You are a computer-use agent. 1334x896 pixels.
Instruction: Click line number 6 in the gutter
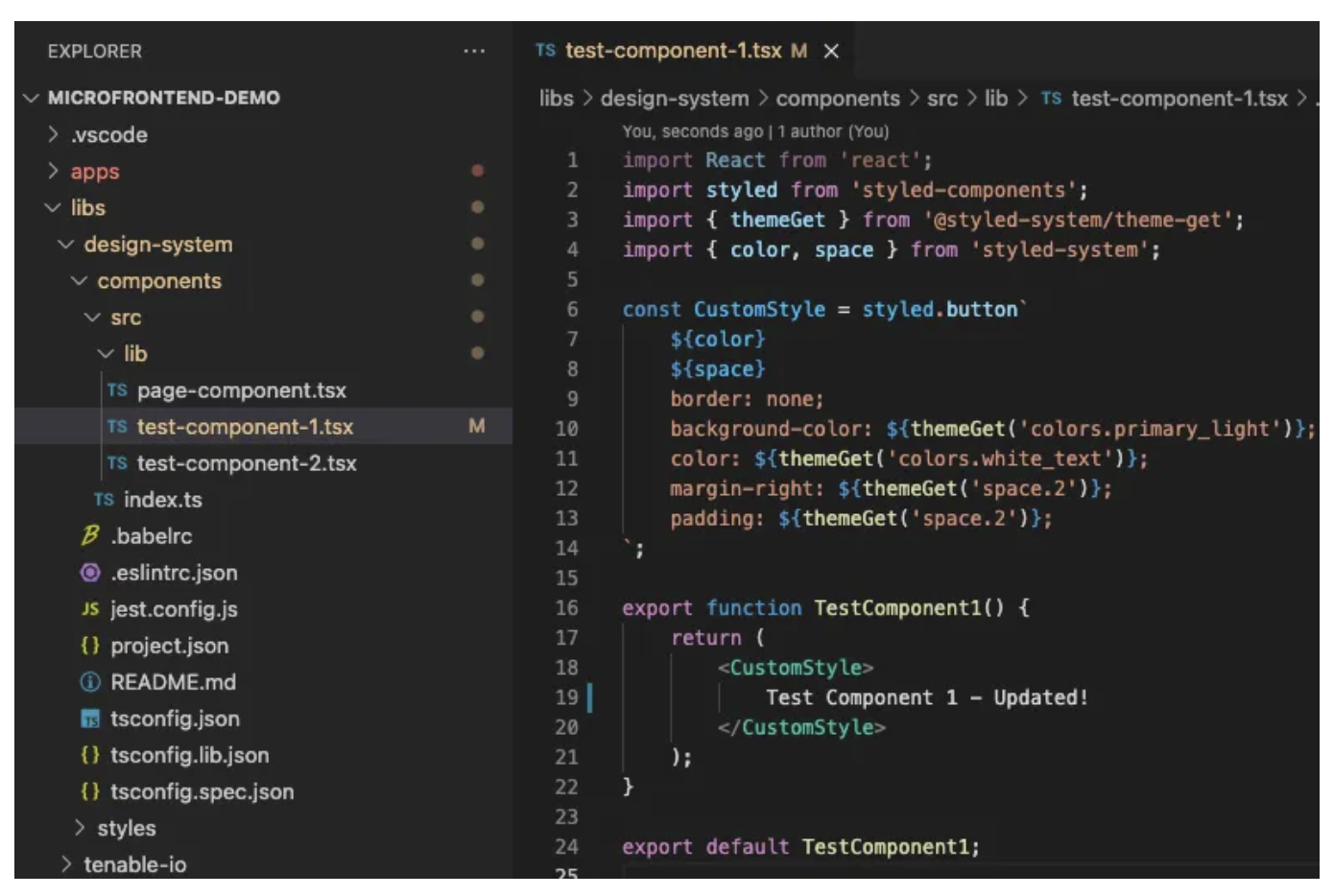pos(573,309)
